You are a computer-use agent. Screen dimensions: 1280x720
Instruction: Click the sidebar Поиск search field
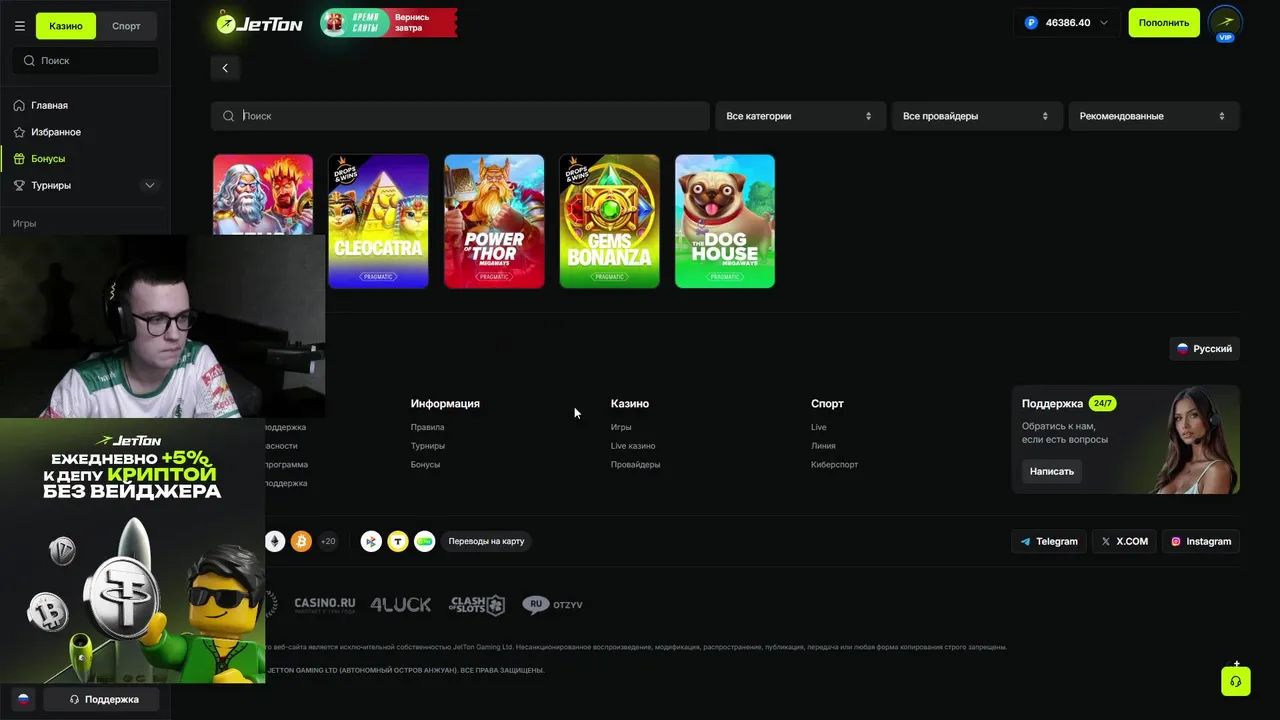[85, 61]
